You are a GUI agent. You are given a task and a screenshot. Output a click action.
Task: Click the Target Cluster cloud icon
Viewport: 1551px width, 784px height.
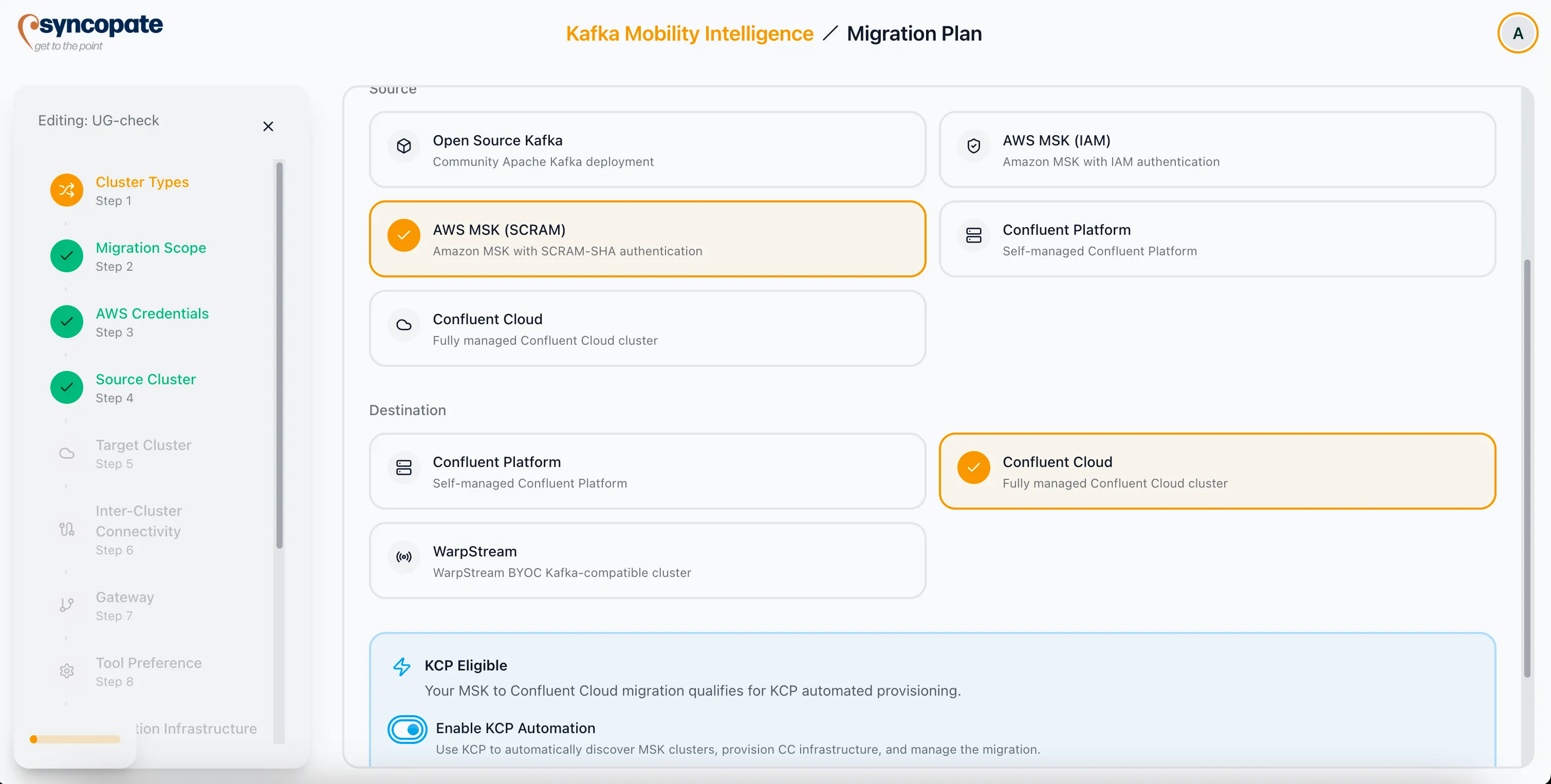[66, 453]
